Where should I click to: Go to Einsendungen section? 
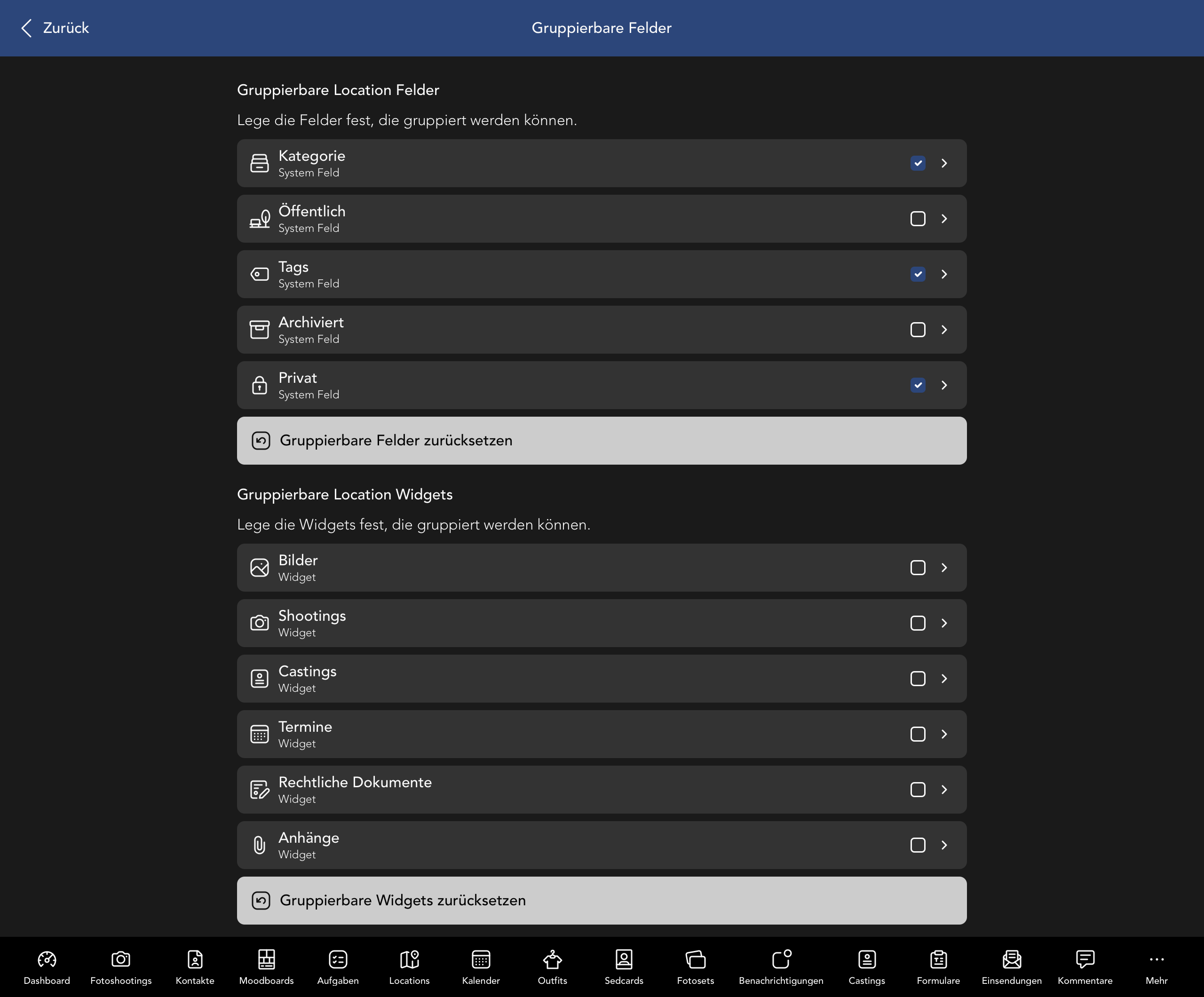pyautogui.click(x=1012, y=966)
